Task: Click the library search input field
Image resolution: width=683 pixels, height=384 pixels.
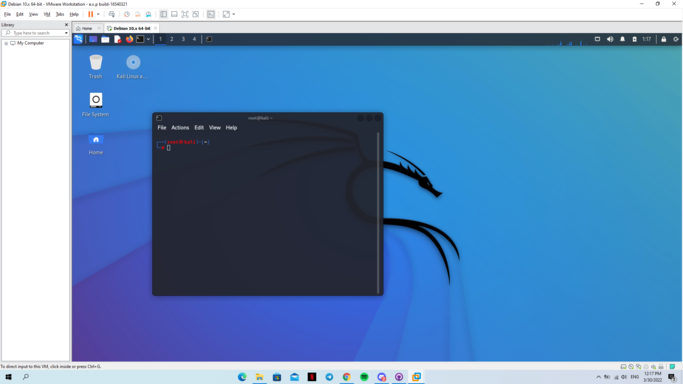Action: click(34, 33)
